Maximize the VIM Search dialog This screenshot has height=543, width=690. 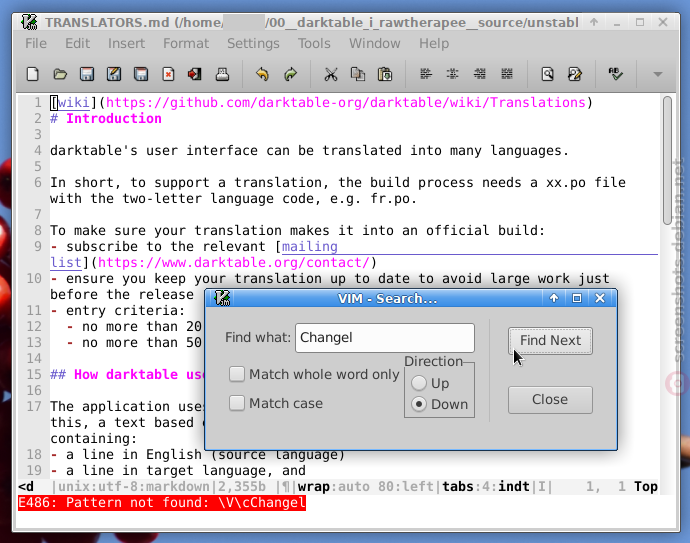pos(577,298)
